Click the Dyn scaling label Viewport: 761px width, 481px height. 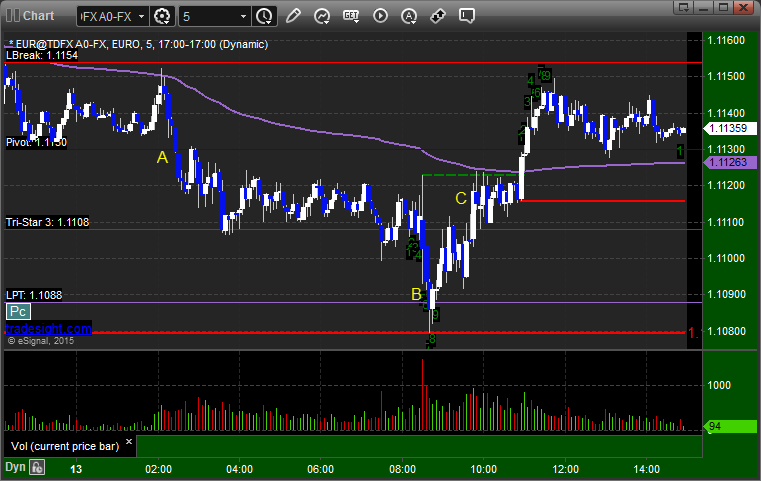[x=15, y=467]
